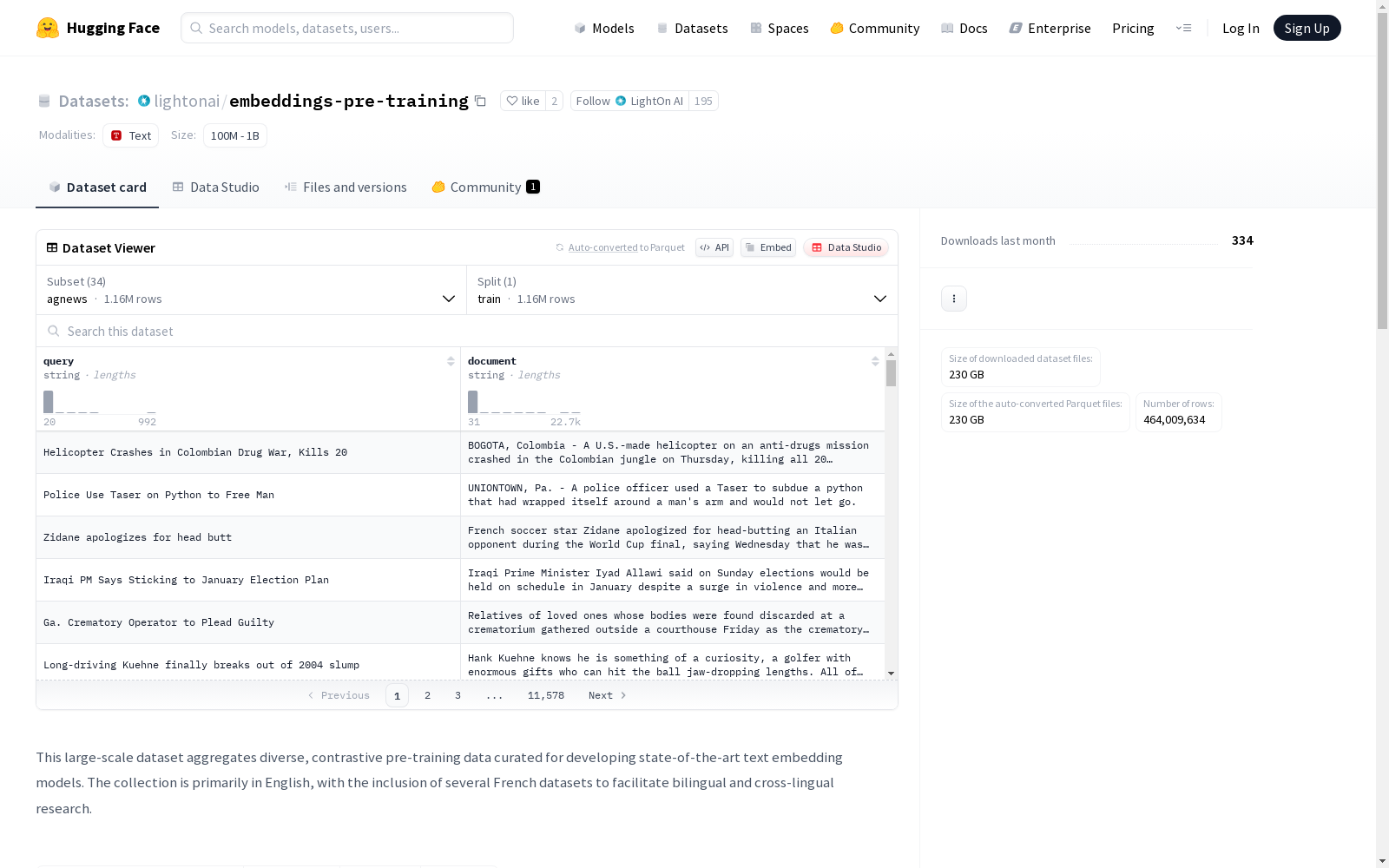Viewport: 1389px width, 868px height.
Task: Select the 'UNIONTOWN, Pa.' document cell
Action: pyautogui.click(x=673, y=495)
